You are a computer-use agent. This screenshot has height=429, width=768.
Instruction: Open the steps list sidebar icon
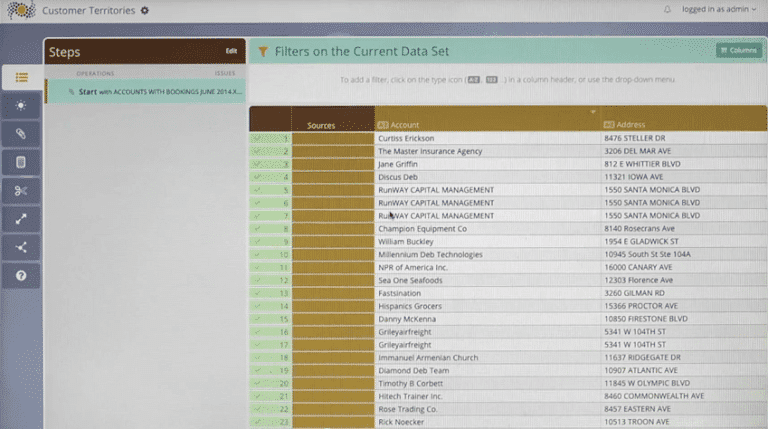click(x=21, y=77)
